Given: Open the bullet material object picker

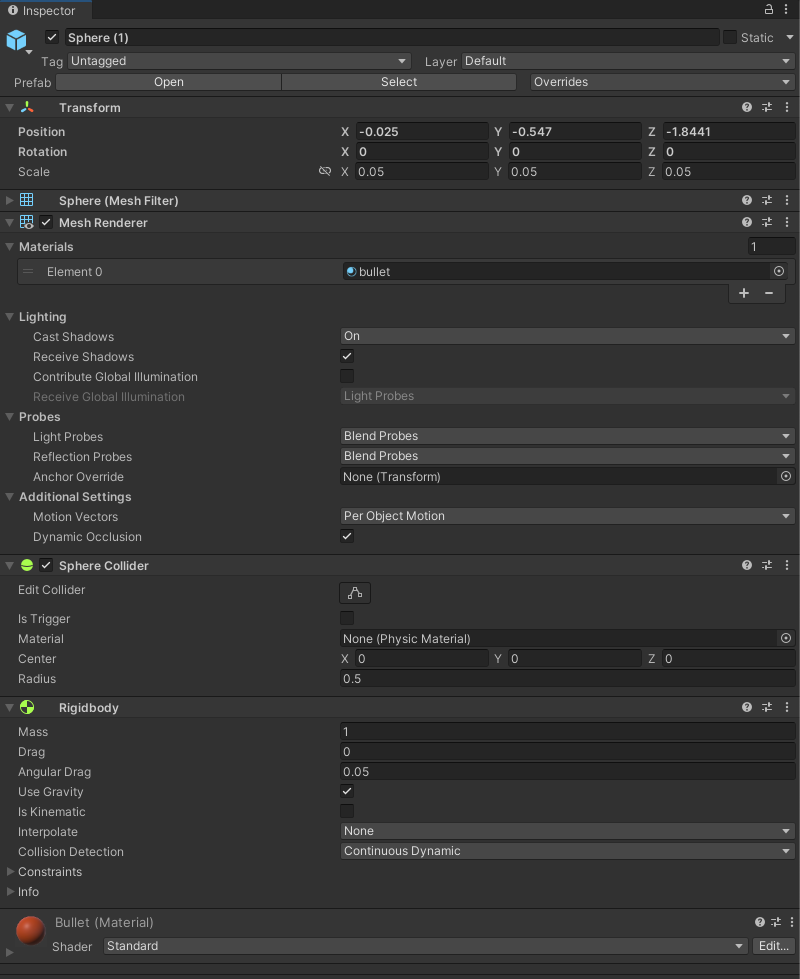Looking at the screenshot, I should click(779, 271).
